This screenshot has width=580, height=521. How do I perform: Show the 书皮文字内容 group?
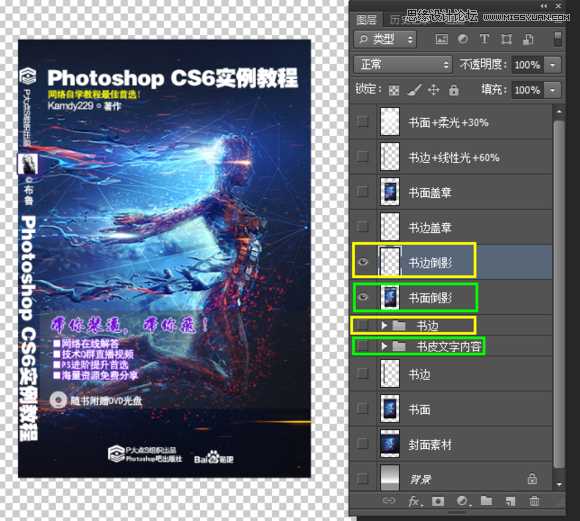pyautogui.click(x=363, y=346)
